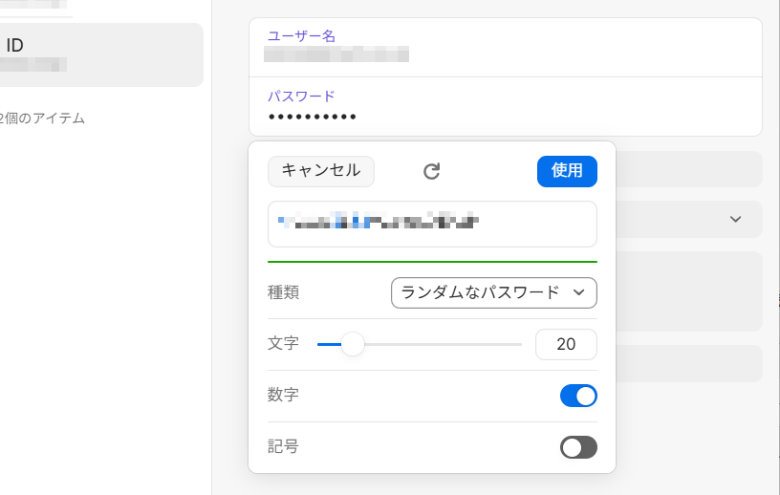
Task: Click the パスワード field label
Action: coord(301,96)
